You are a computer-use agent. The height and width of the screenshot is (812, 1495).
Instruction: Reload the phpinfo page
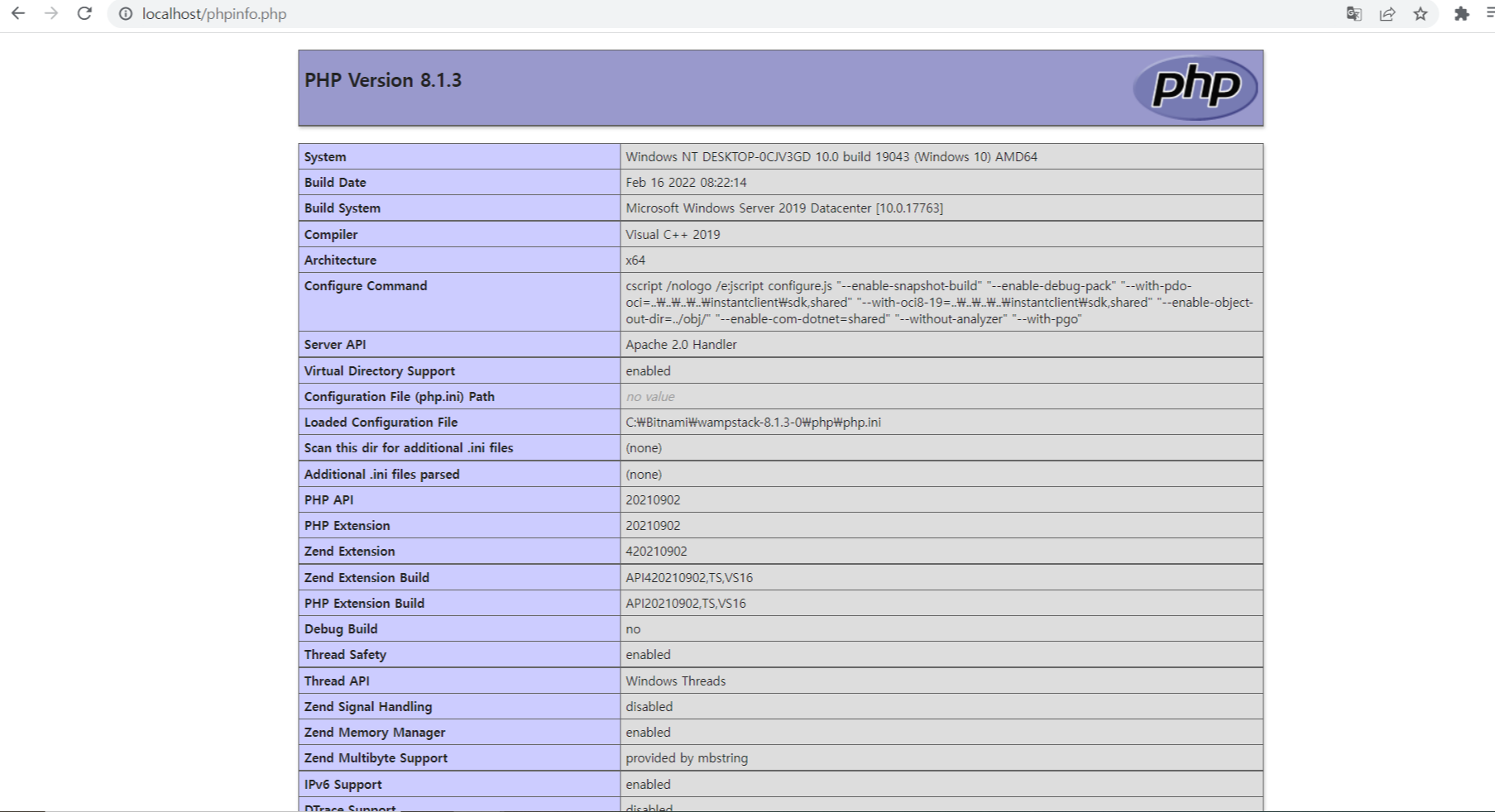84,14
